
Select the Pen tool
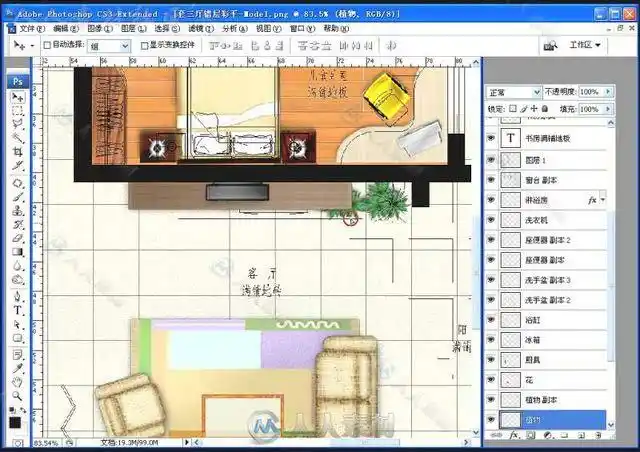tap(17, 296)
